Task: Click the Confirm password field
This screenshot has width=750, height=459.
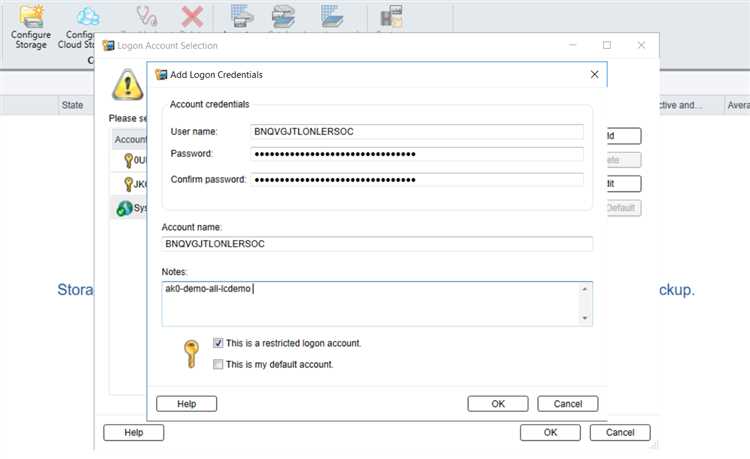Action: coord(417,180)
